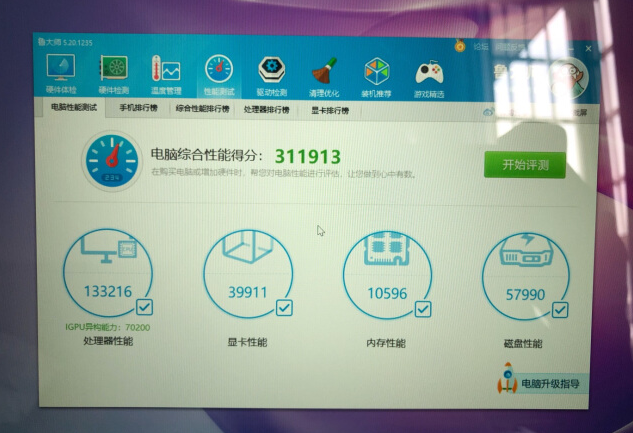
Task: Open 装机推荐 cube icon
Action: (x=376, y=78)
